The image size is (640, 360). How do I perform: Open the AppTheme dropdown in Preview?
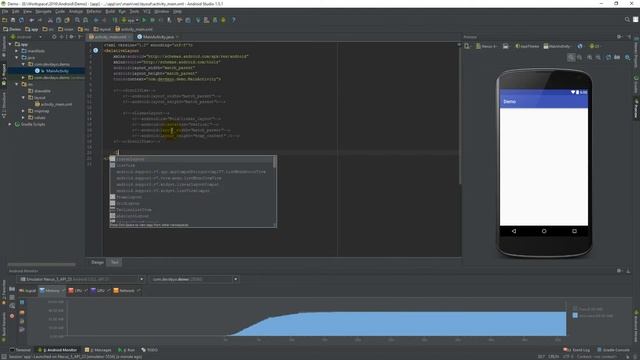click(527, 46)
